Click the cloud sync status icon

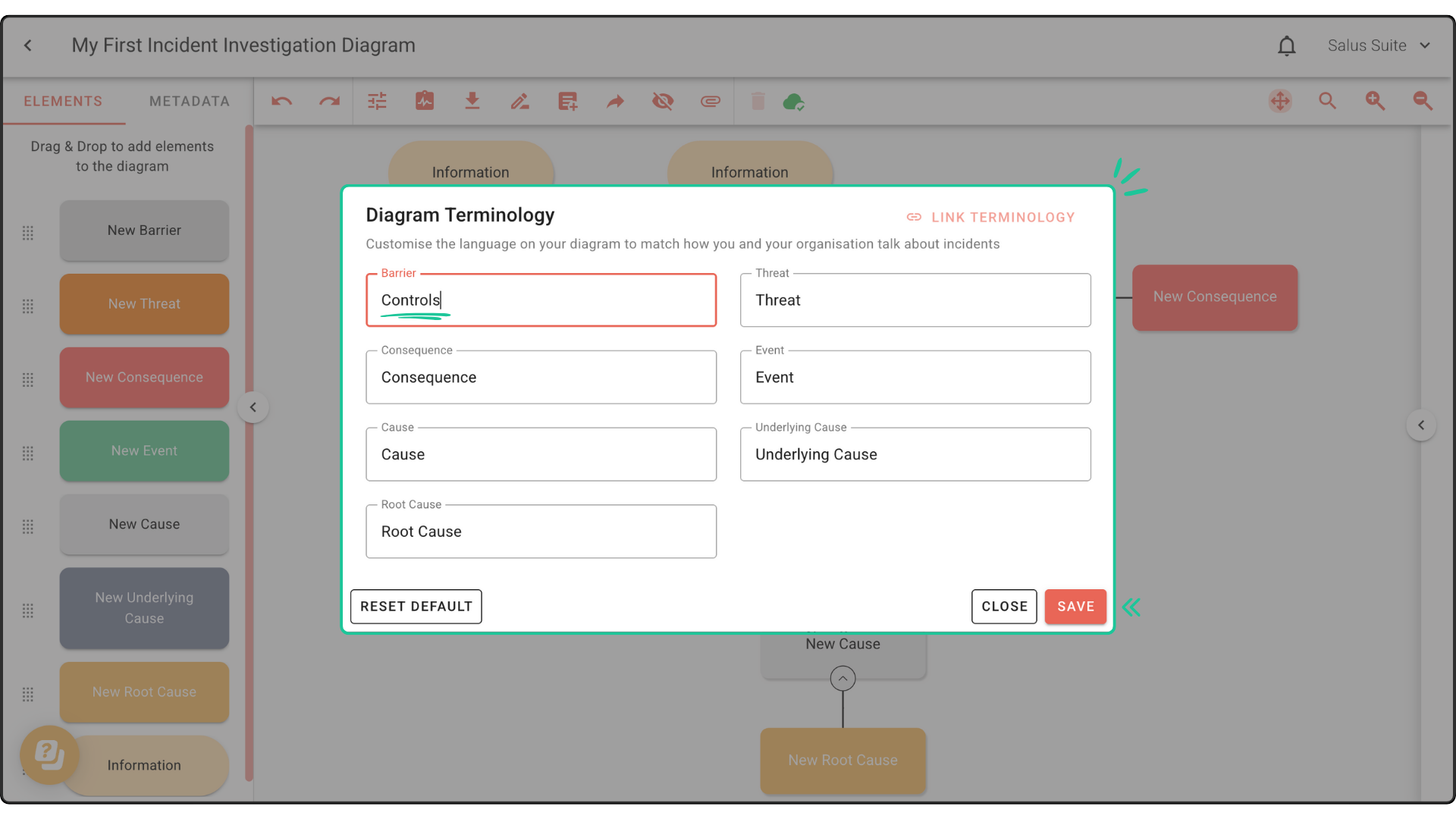click(793, 102)
